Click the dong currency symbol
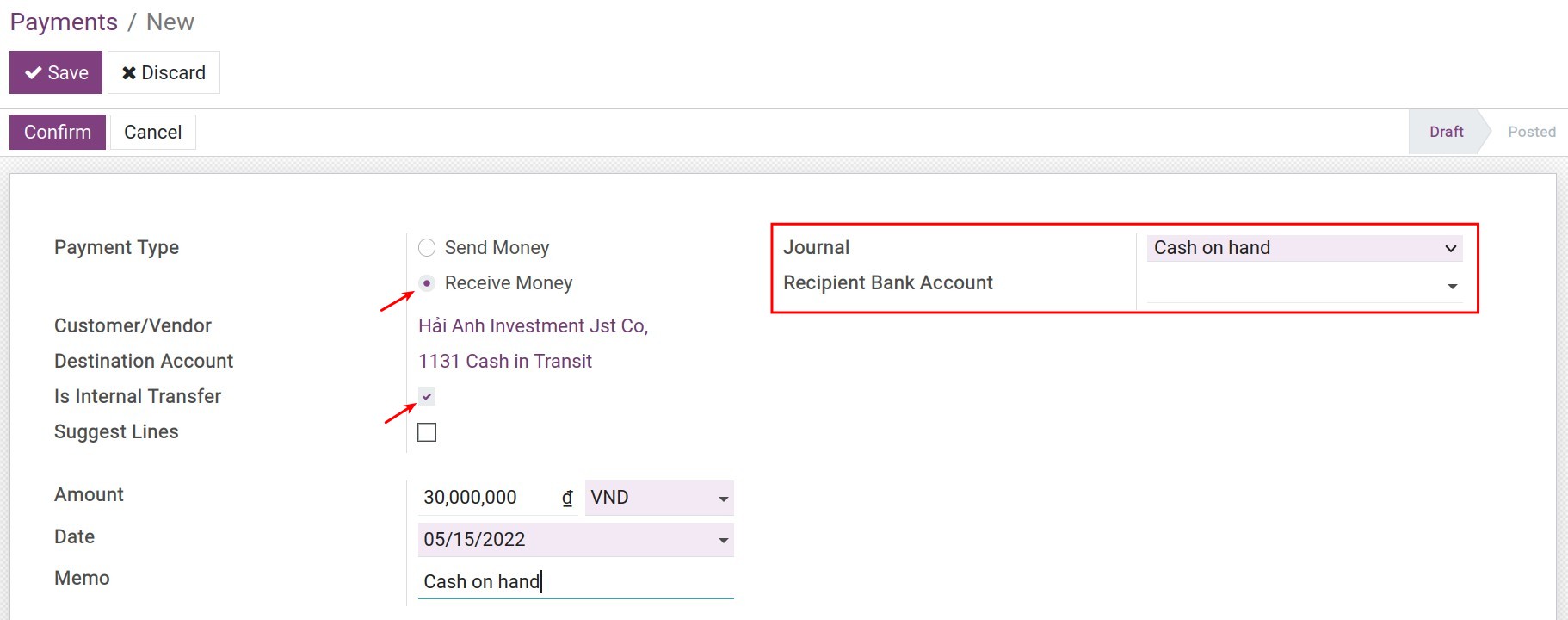The image size is (1568, 620). [x=567, y=498]
